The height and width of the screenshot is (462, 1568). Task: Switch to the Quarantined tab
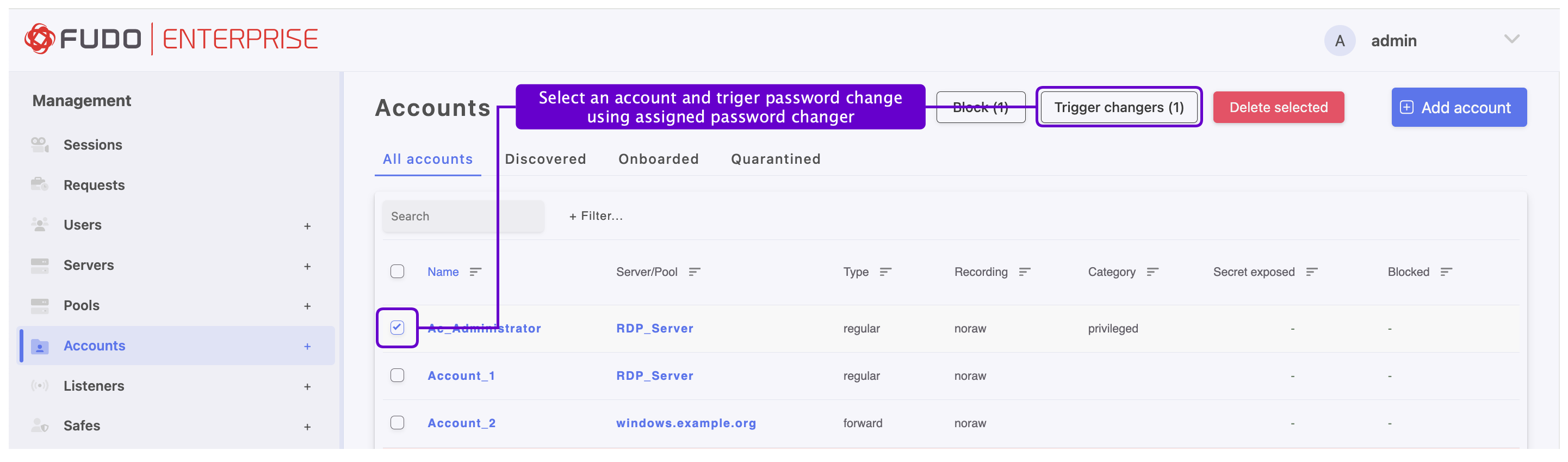[776, 159]
